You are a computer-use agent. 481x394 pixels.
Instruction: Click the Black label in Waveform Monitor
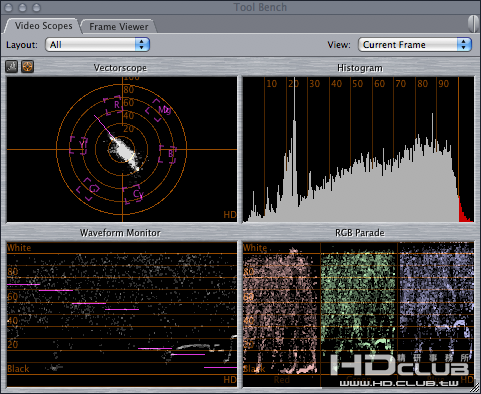tap(18, 369)
